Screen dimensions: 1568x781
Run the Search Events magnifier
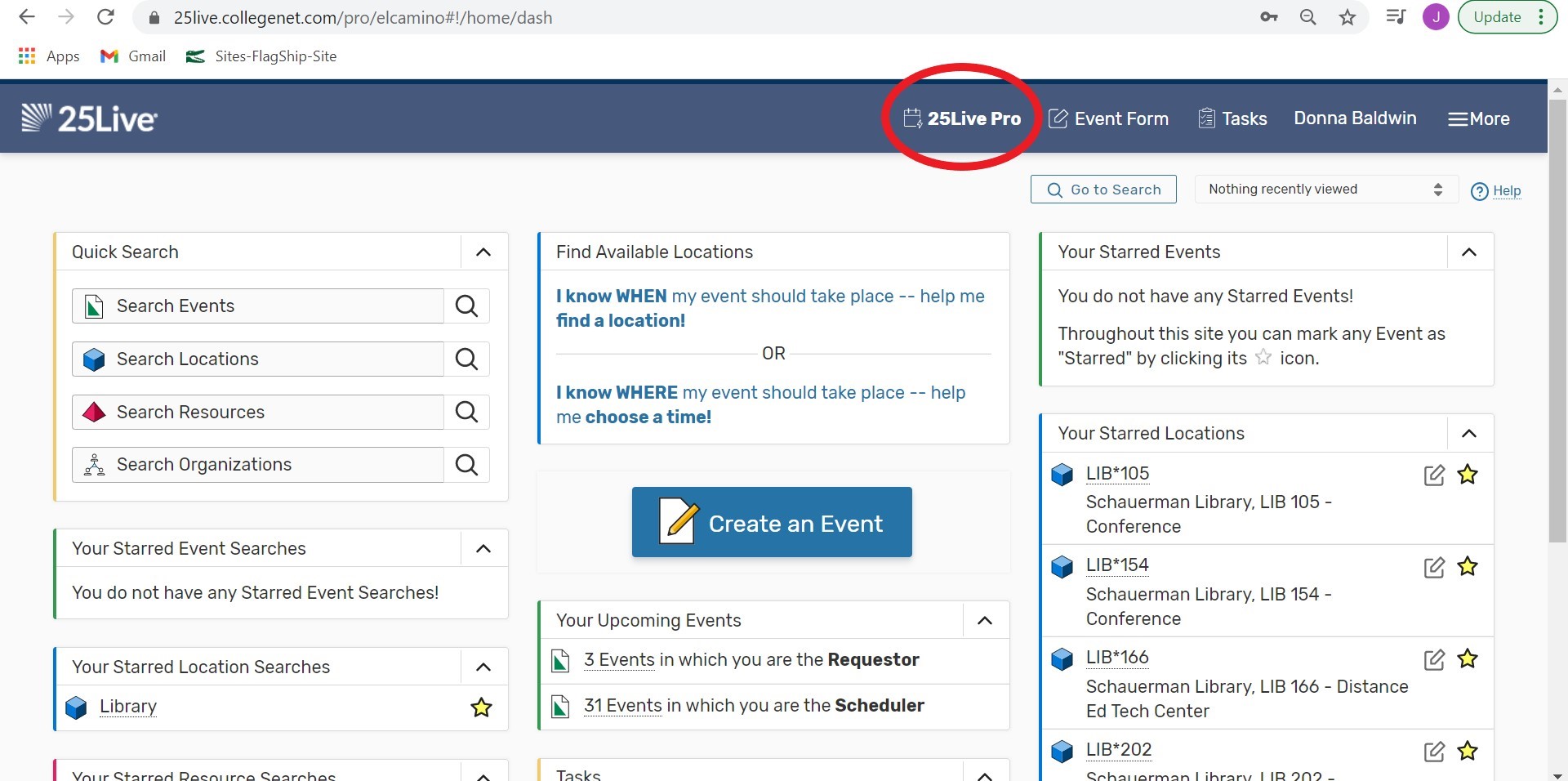[467, 306]
